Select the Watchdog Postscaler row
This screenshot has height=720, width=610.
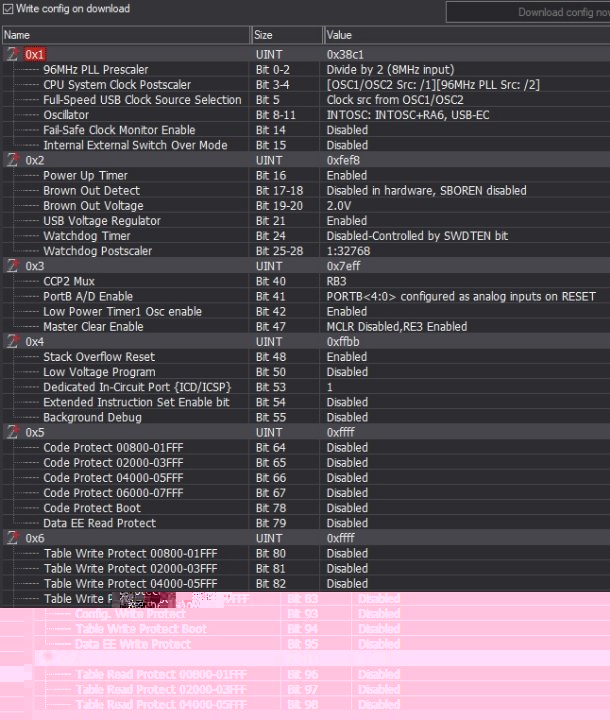[x=306, y=251]
